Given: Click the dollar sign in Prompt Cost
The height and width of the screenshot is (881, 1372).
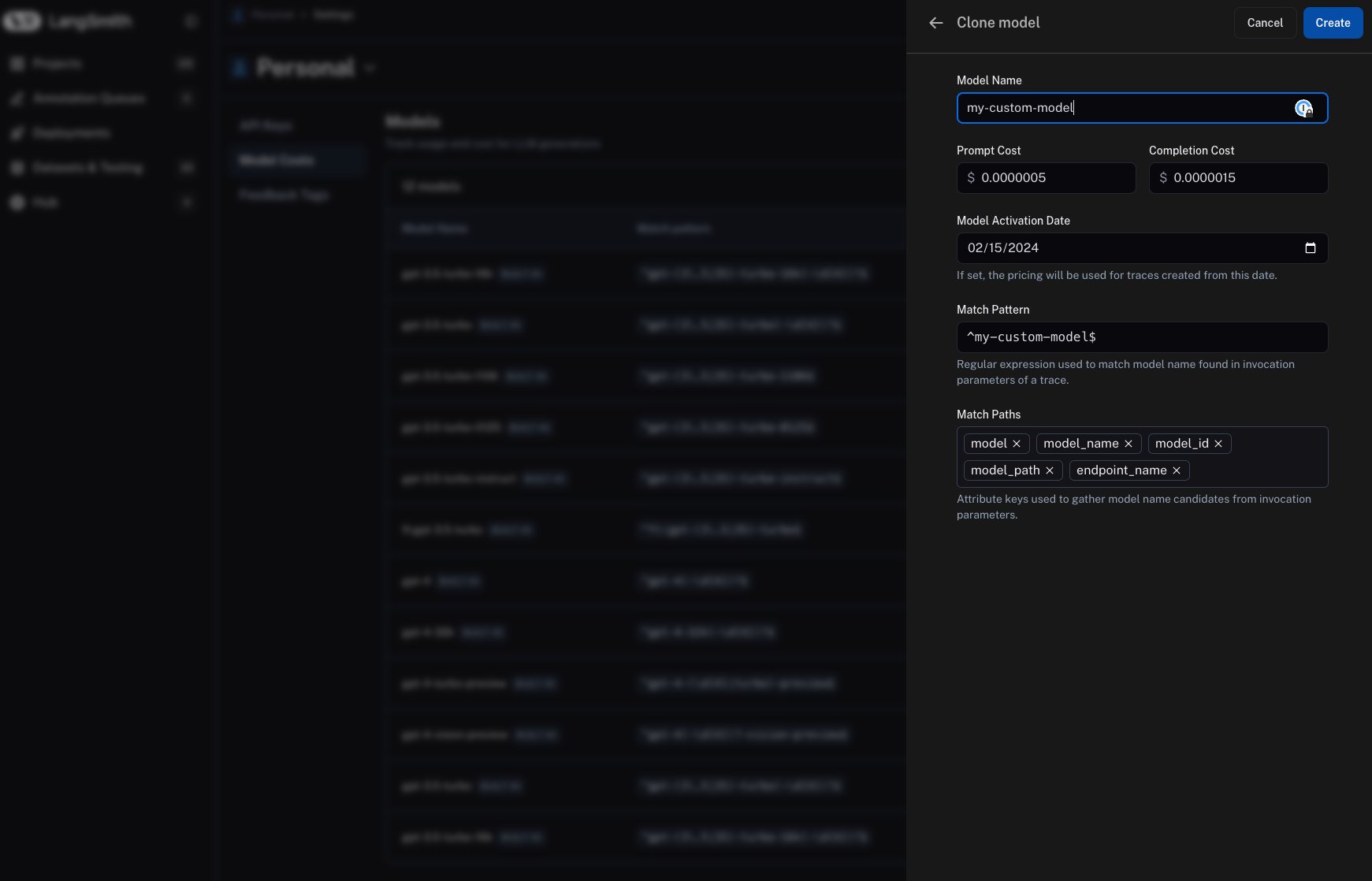Looking at the screenshot, I should pos(971,178).
